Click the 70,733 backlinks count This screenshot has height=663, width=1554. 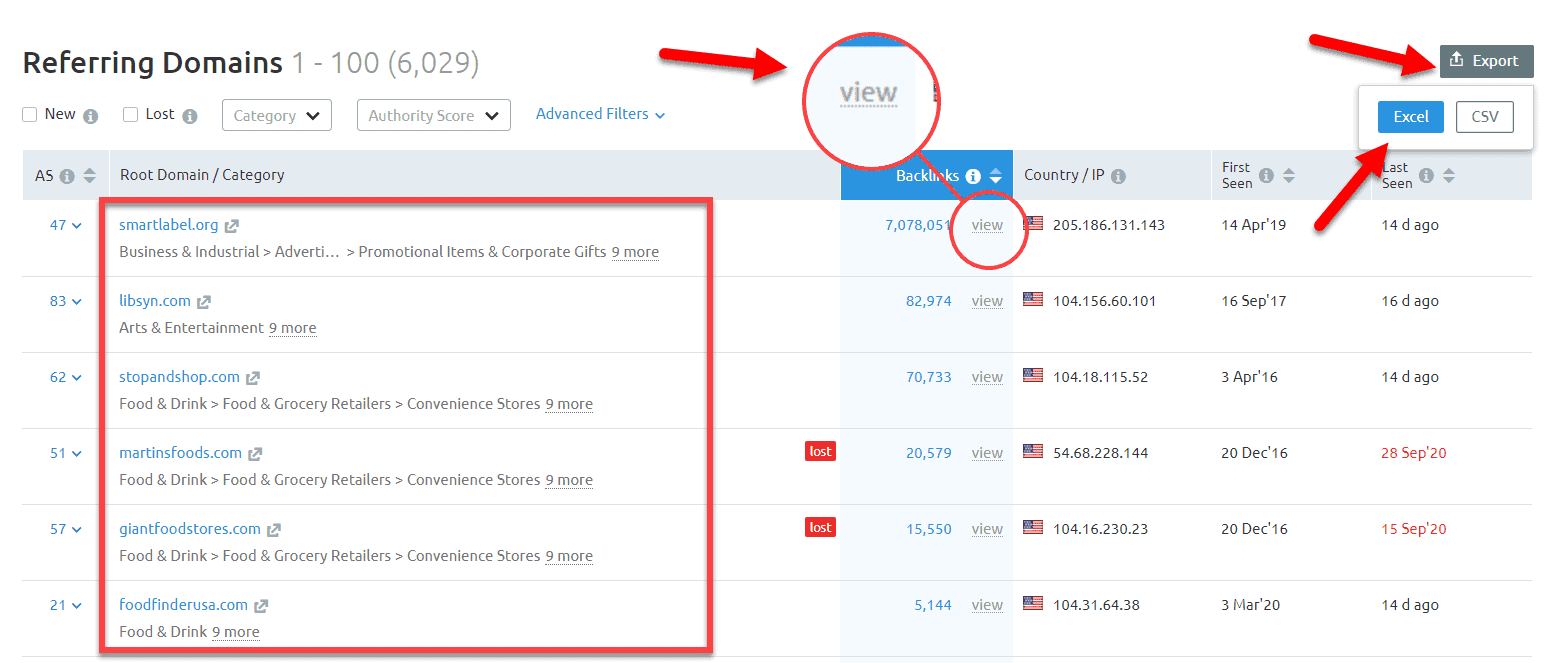(x=929, y=377)
